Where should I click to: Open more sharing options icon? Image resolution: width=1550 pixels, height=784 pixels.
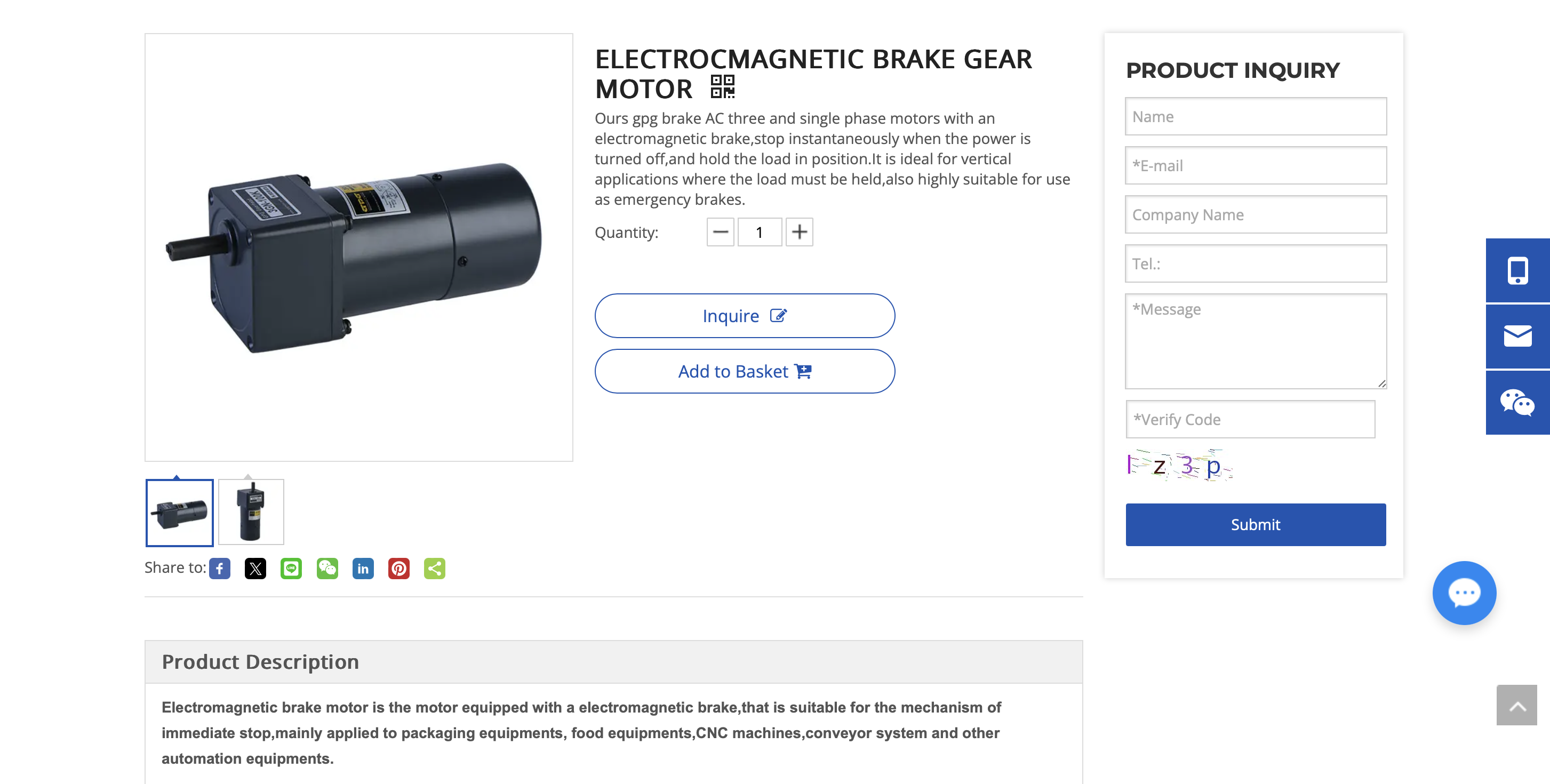click(434, 569)
